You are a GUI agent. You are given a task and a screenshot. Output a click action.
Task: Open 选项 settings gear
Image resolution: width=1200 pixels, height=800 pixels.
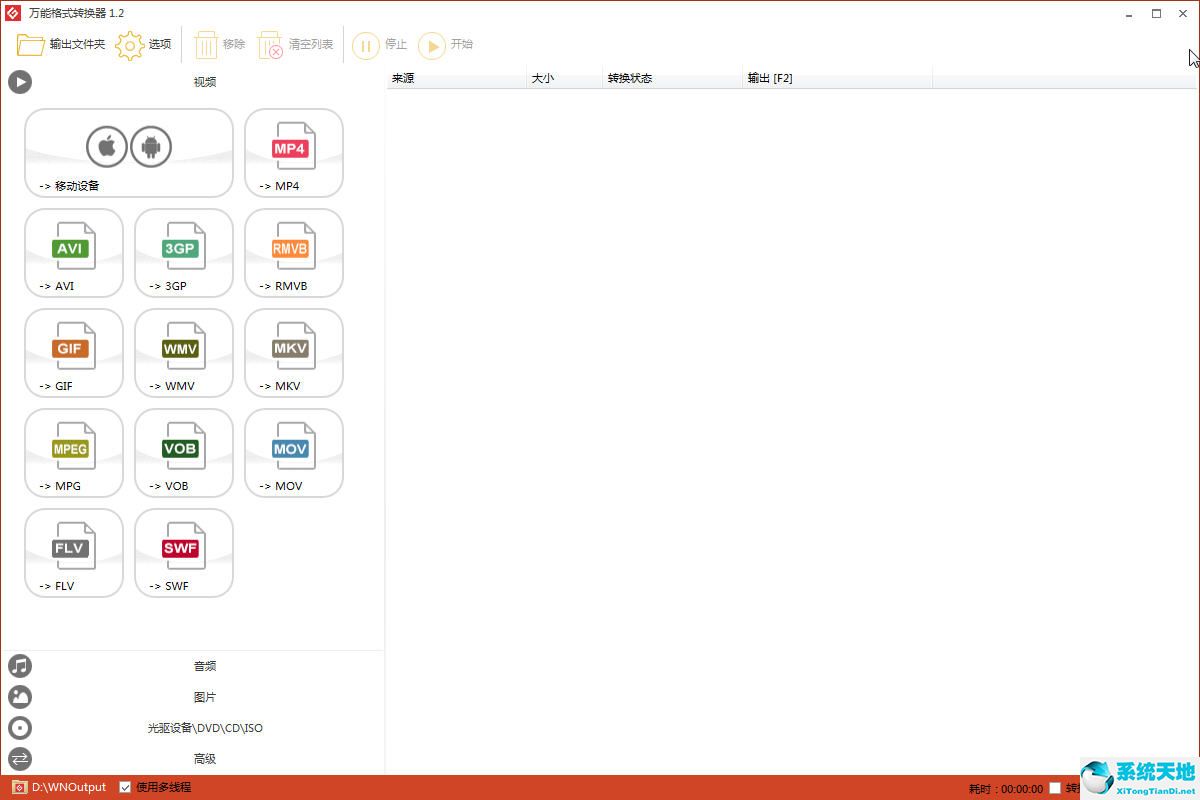tap(143, 45)
